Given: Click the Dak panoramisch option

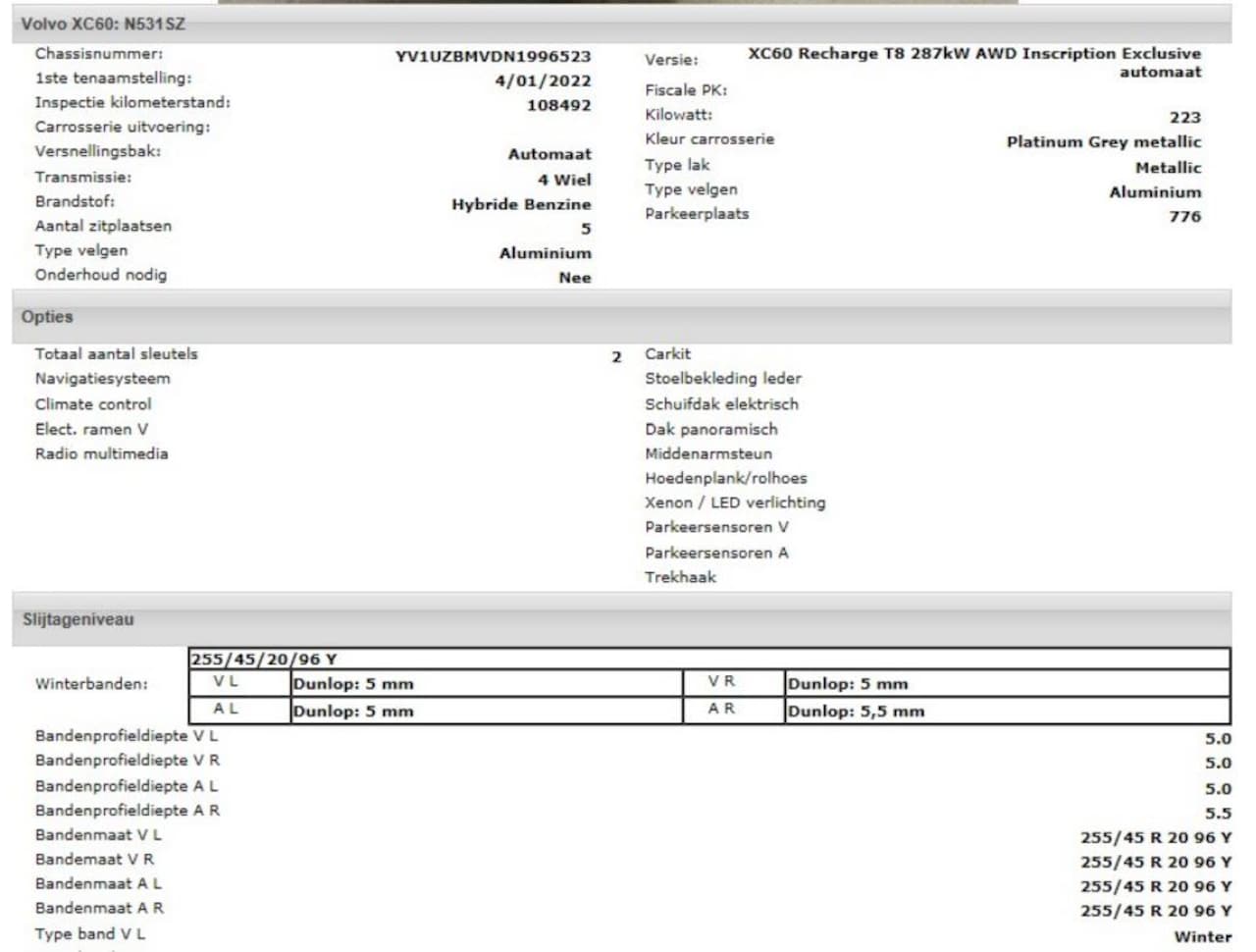Looking at the screenshot, I should click(710, 429).
